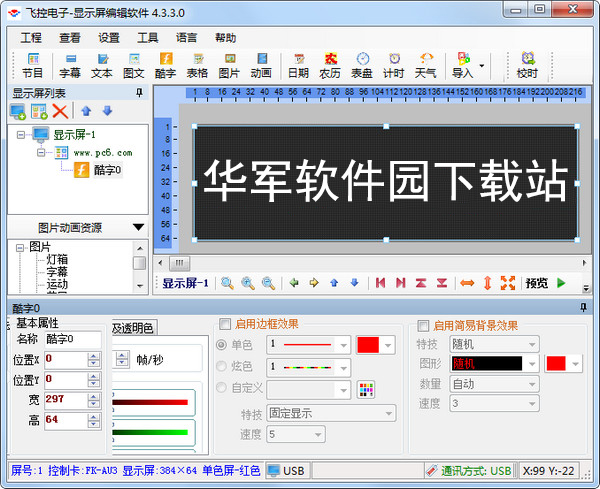Start preview with green play button
The image size is (600, 489).
[x=561, y=283]
